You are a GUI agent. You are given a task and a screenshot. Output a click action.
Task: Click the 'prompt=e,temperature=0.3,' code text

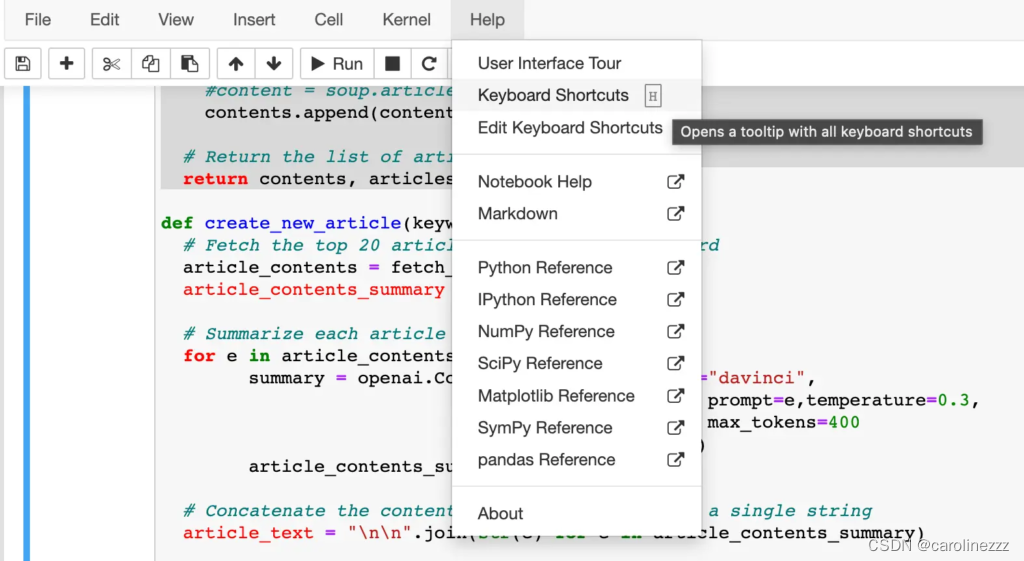pos(843,400)
